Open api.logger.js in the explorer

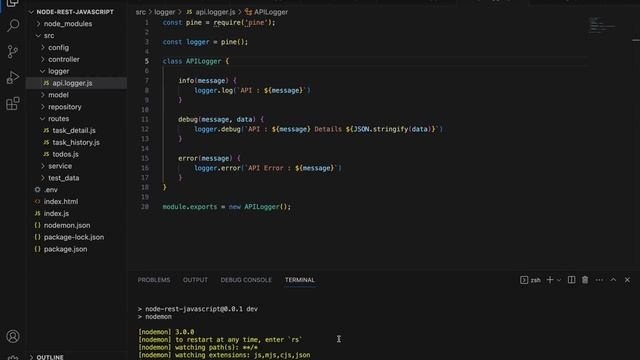coord(72,83)
